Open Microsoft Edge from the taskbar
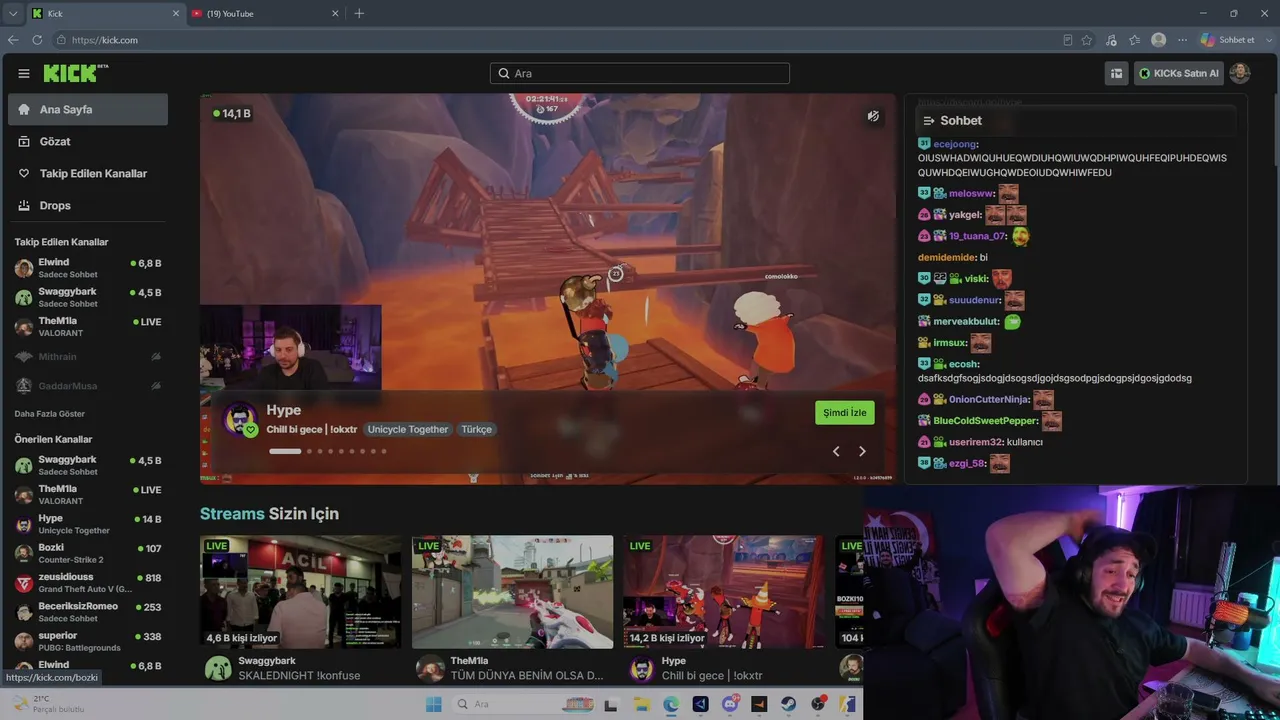Viewport: 1280px width, 720px height. pos(671,704)
